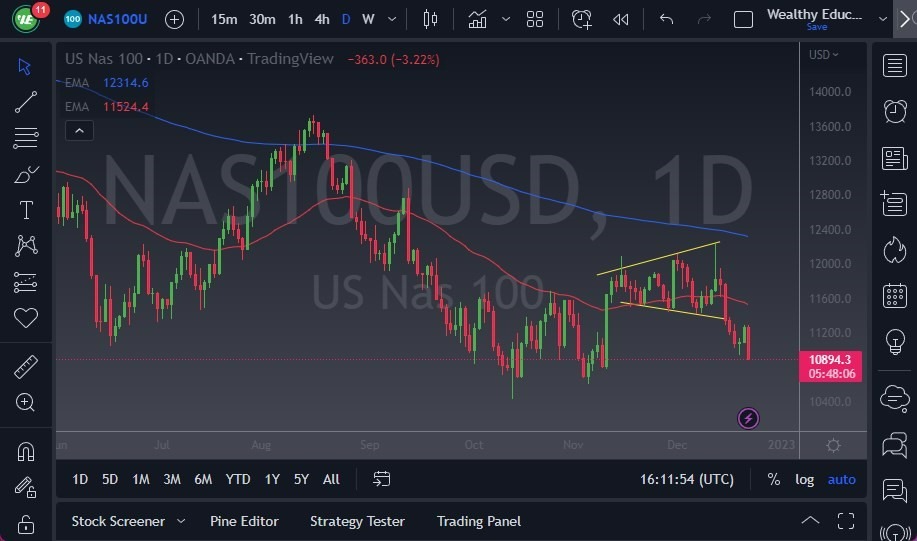
Task: Open the hotlists flame panel
Action: (894, 250)
